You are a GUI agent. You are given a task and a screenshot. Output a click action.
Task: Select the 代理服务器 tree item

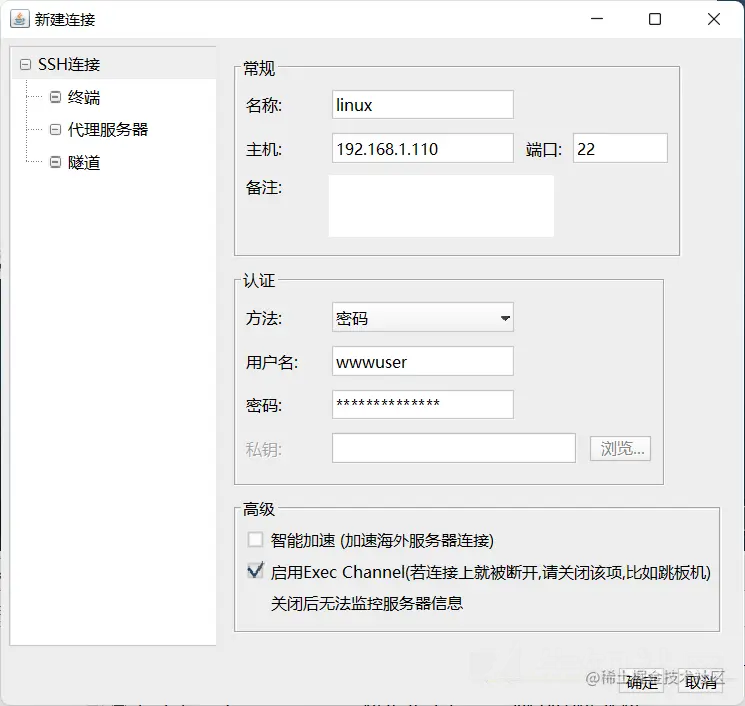pyautogui.click(x=107, y=129)
